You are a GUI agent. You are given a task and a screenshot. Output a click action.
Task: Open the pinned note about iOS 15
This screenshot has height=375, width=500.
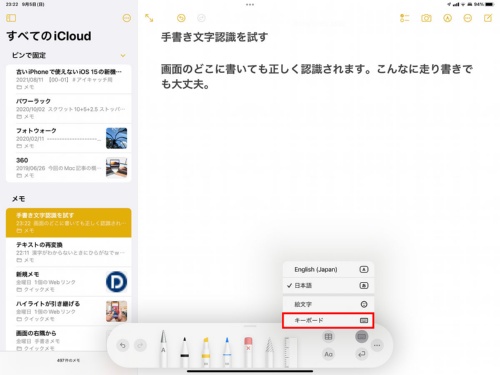click(69, 79)
